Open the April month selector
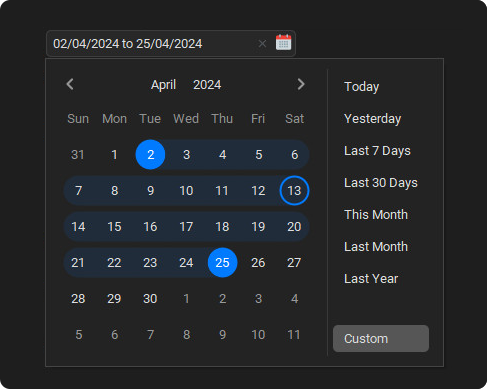The height and width of the screenshot is (389, 487). pos(163,85)
